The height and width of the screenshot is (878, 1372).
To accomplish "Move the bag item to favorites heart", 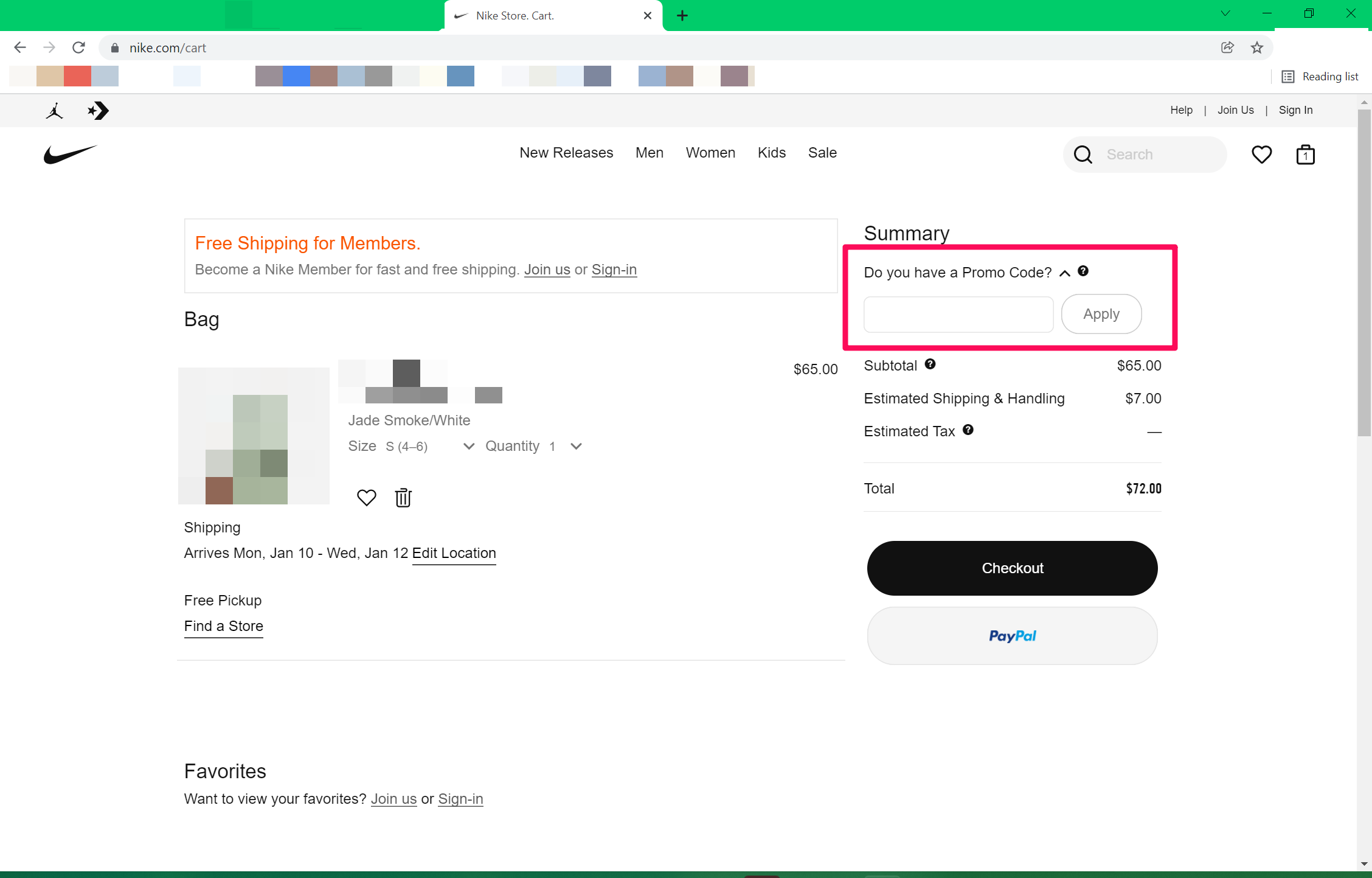I will tap(366, 498).
